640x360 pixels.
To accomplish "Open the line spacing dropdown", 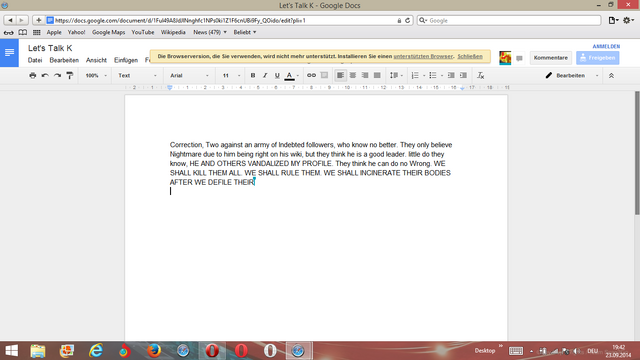I will point(396,76).
